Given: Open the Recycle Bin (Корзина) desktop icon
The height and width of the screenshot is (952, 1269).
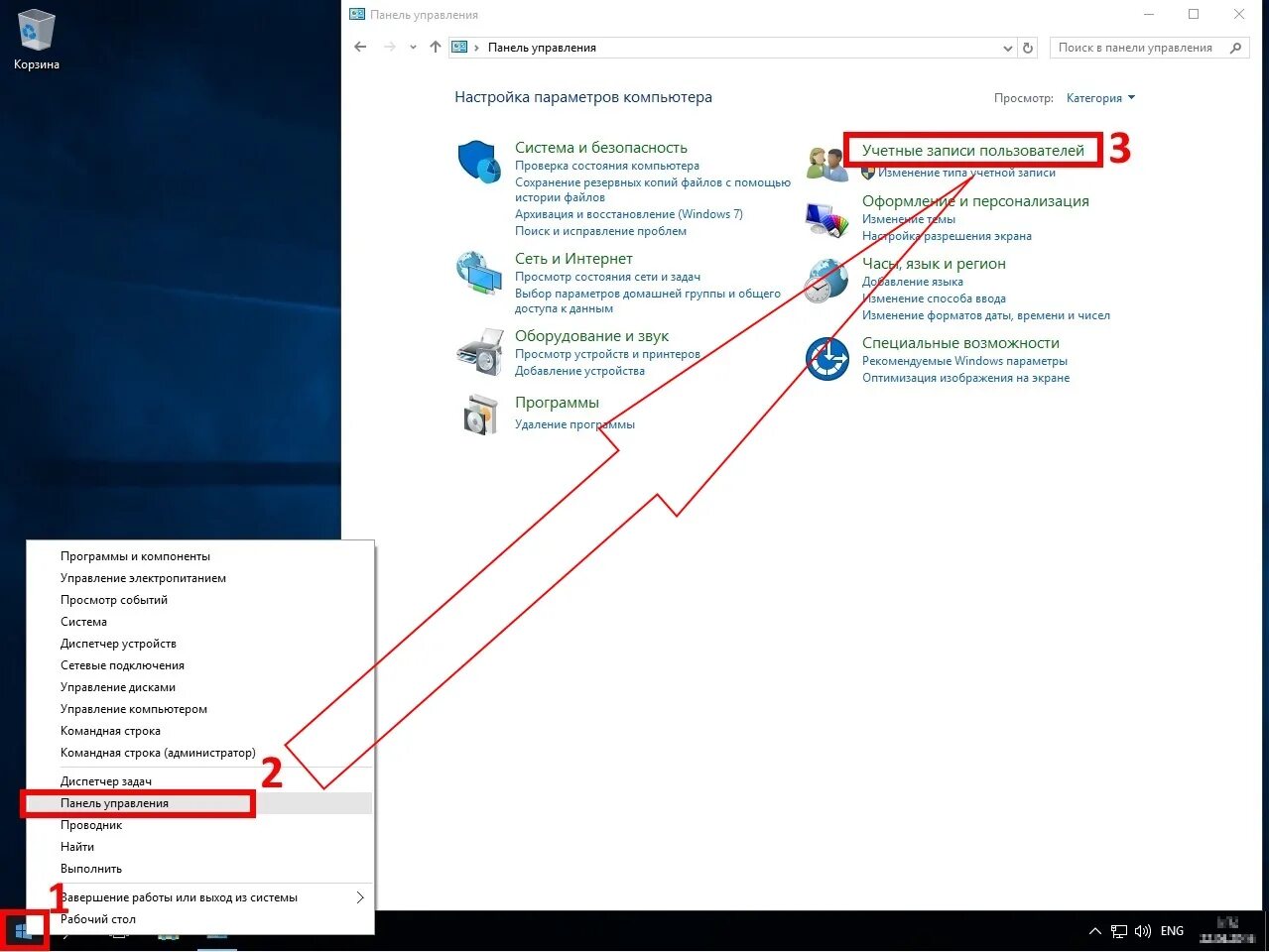Looking at the screenshot, I should (x=36, y=40).
